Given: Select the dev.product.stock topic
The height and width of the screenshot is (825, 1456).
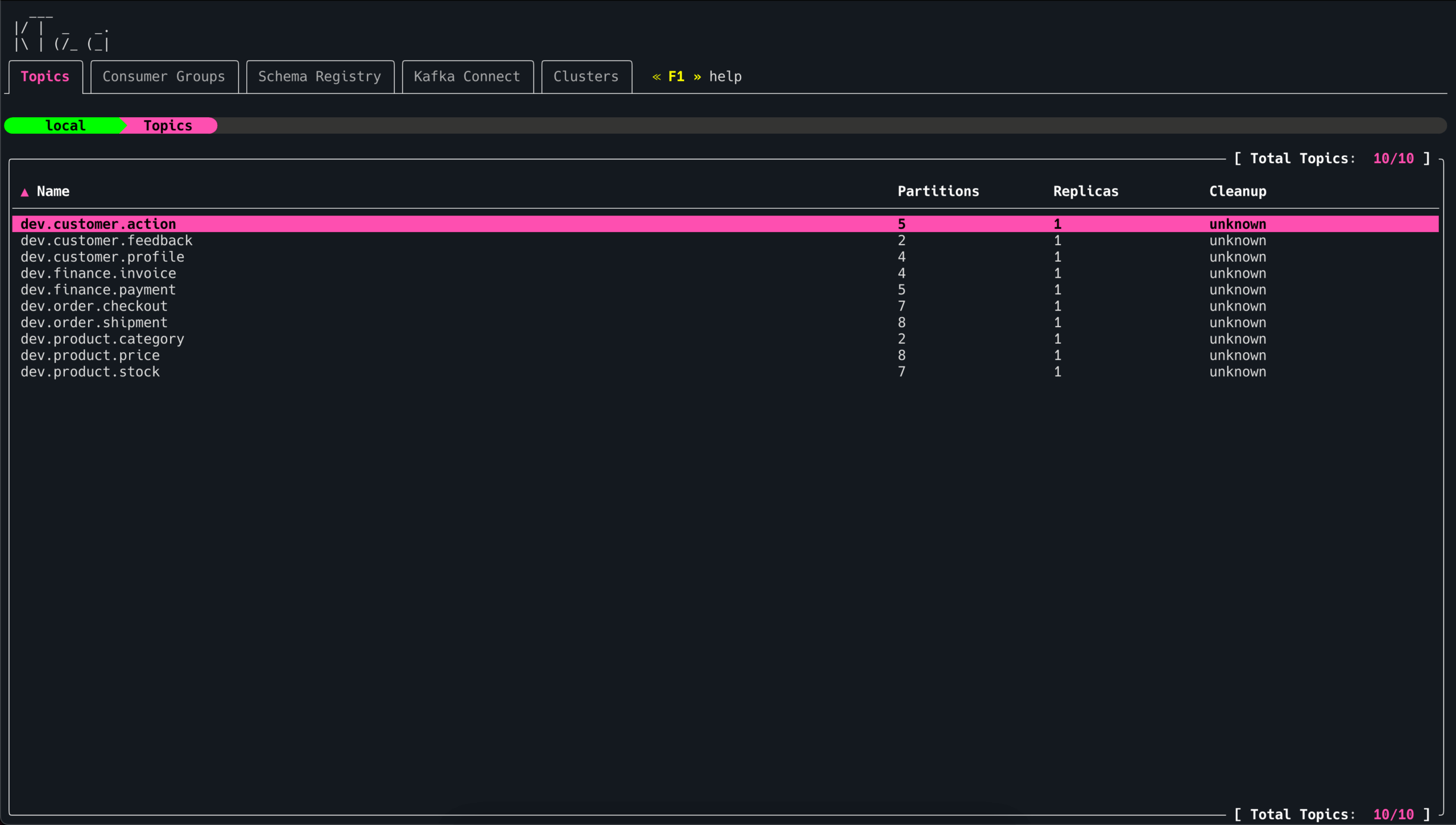Looking at the screenshot, I should coord(90,372).
